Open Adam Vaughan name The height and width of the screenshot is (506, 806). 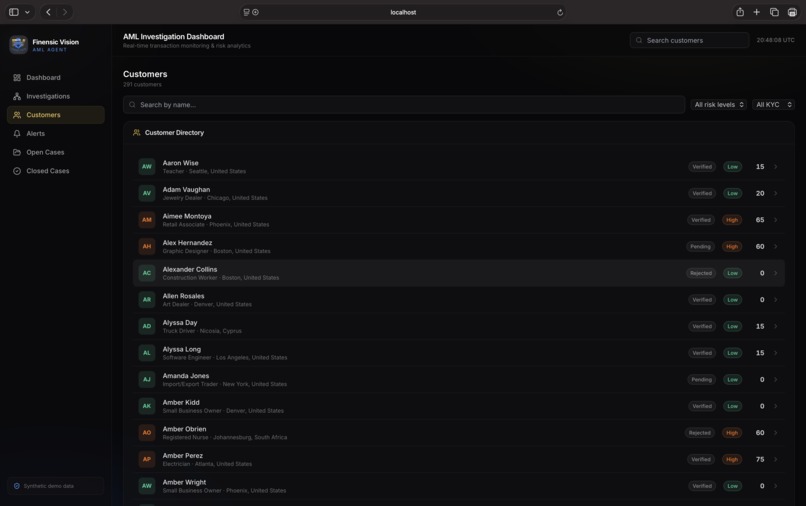tap(186, 189)
